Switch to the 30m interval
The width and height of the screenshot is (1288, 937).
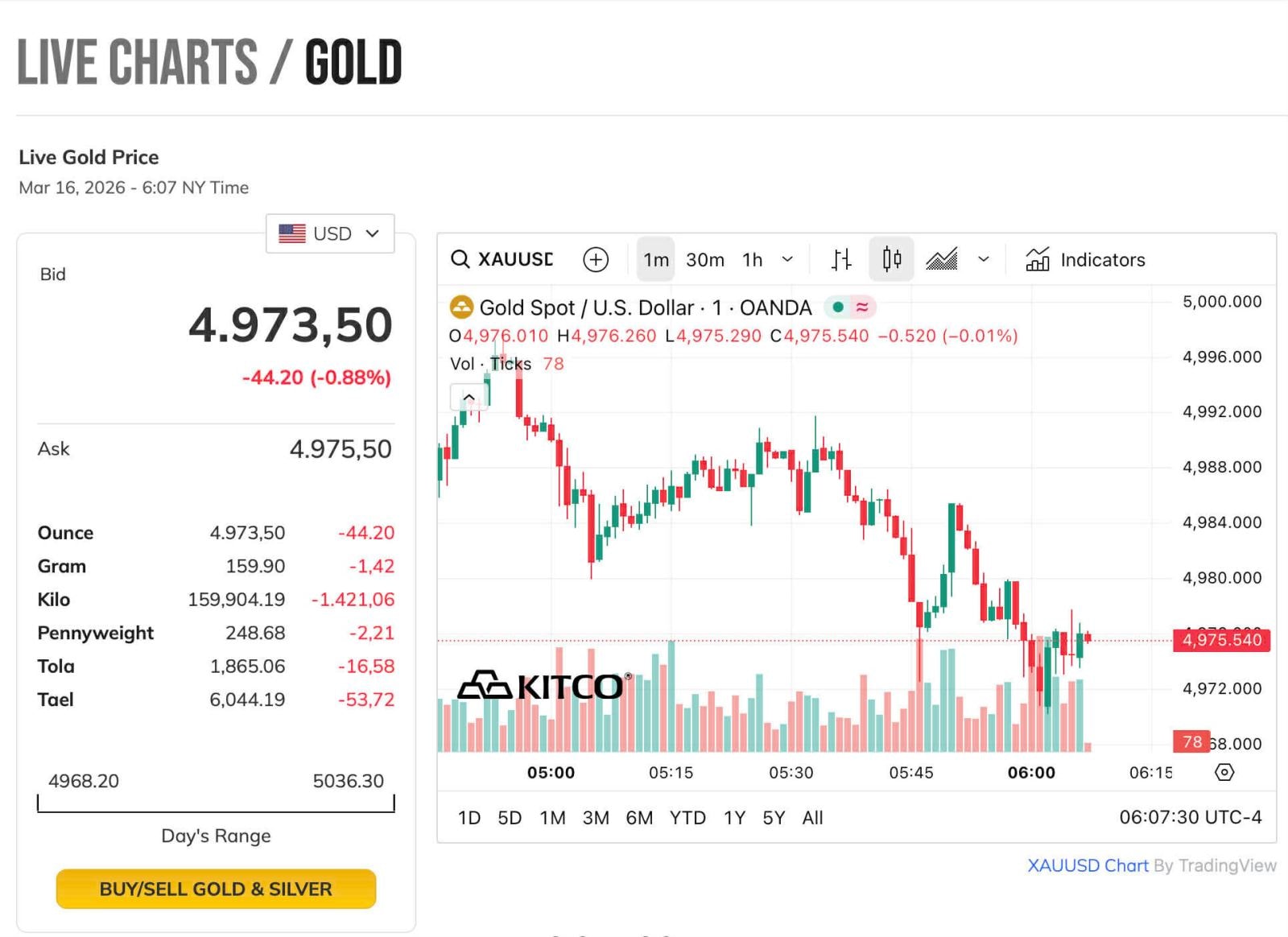(704, 259)
